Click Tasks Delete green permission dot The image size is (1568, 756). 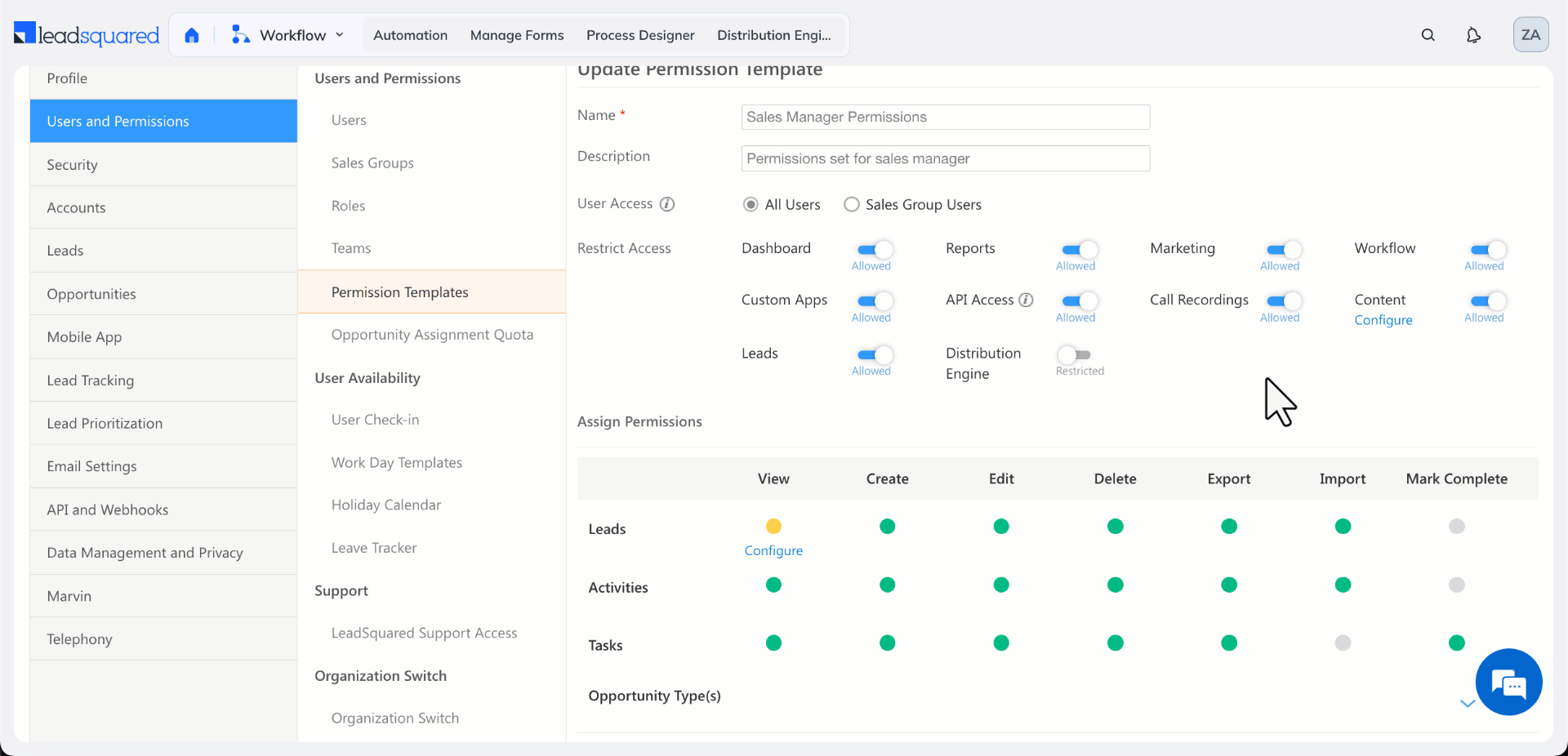tap(1115, 643)
